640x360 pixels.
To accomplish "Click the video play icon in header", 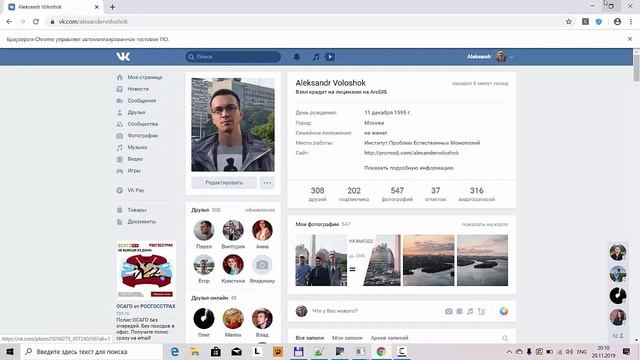I will pyautogui.click(x=330, y=57).
